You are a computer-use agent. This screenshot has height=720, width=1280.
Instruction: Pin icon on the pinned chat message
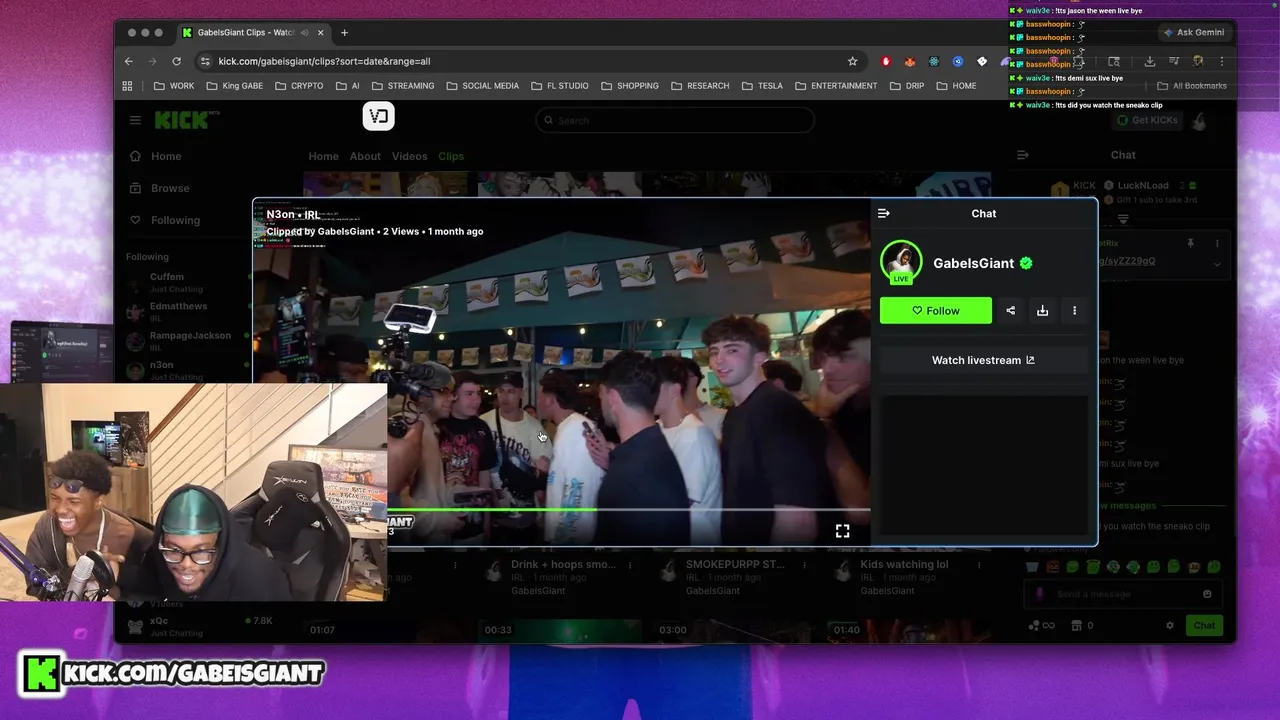pos(1190,243)
